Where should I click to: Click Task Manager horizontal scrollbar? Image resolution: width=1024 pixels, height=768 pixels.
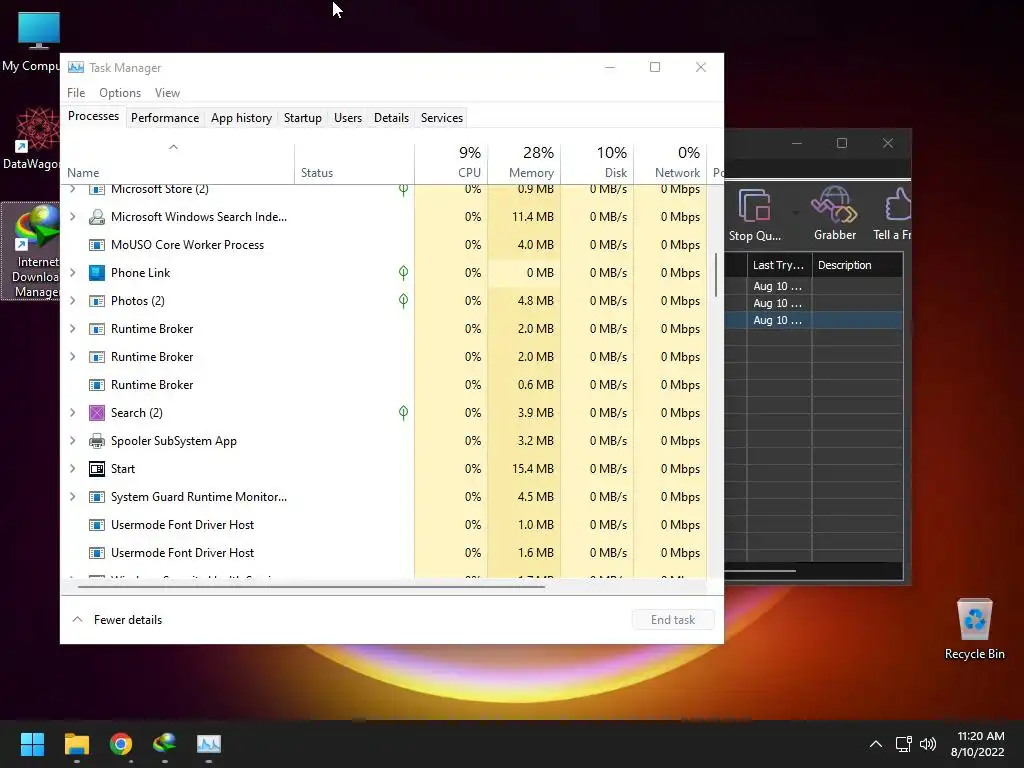pos(311,586)
